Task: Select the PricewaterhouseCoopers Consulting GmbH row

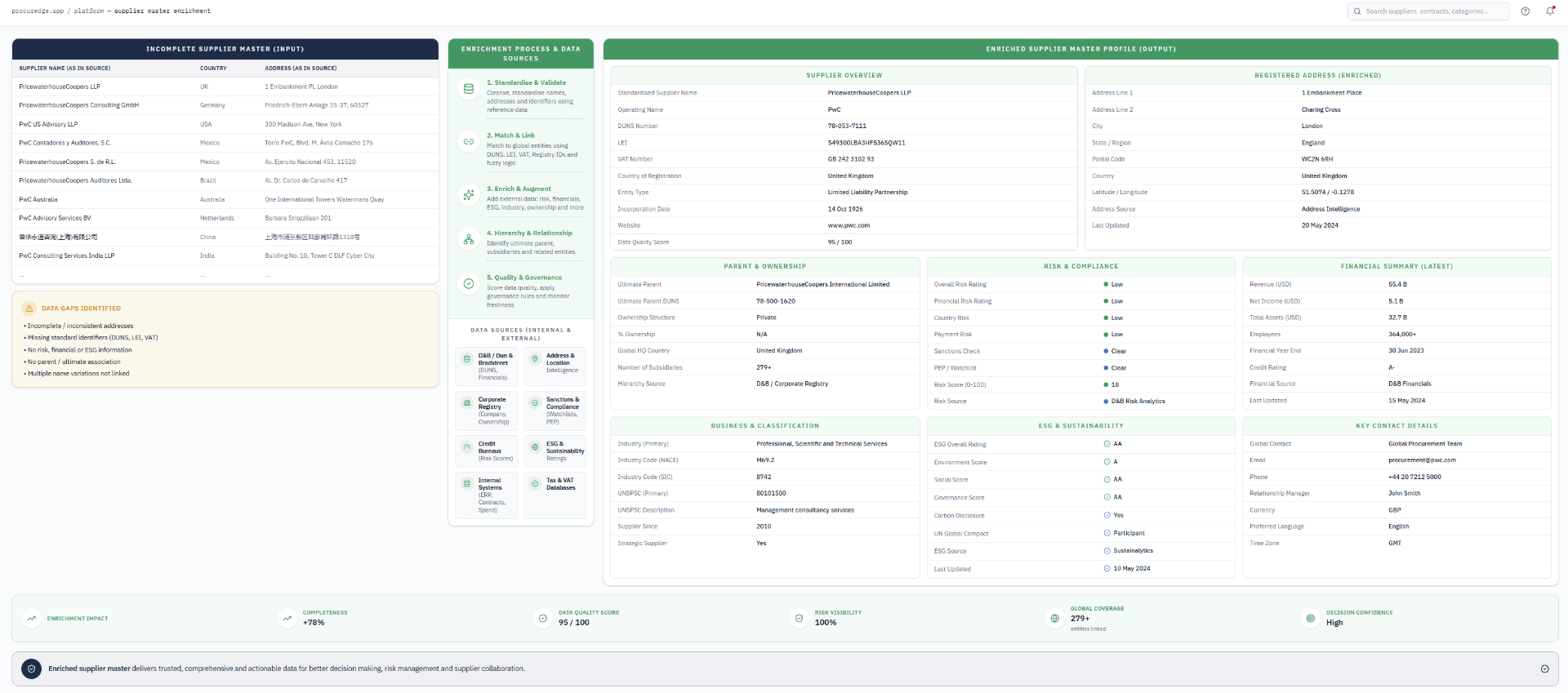Action: 225,105
